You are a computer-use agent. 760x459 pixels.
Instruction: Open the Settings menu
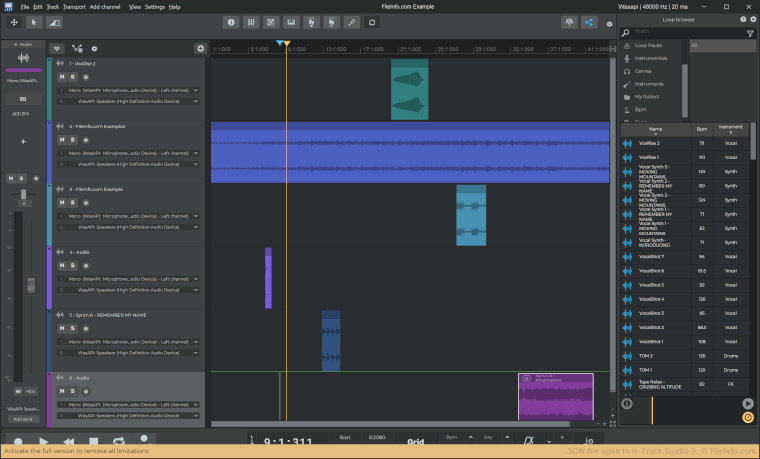coord(155,6)
